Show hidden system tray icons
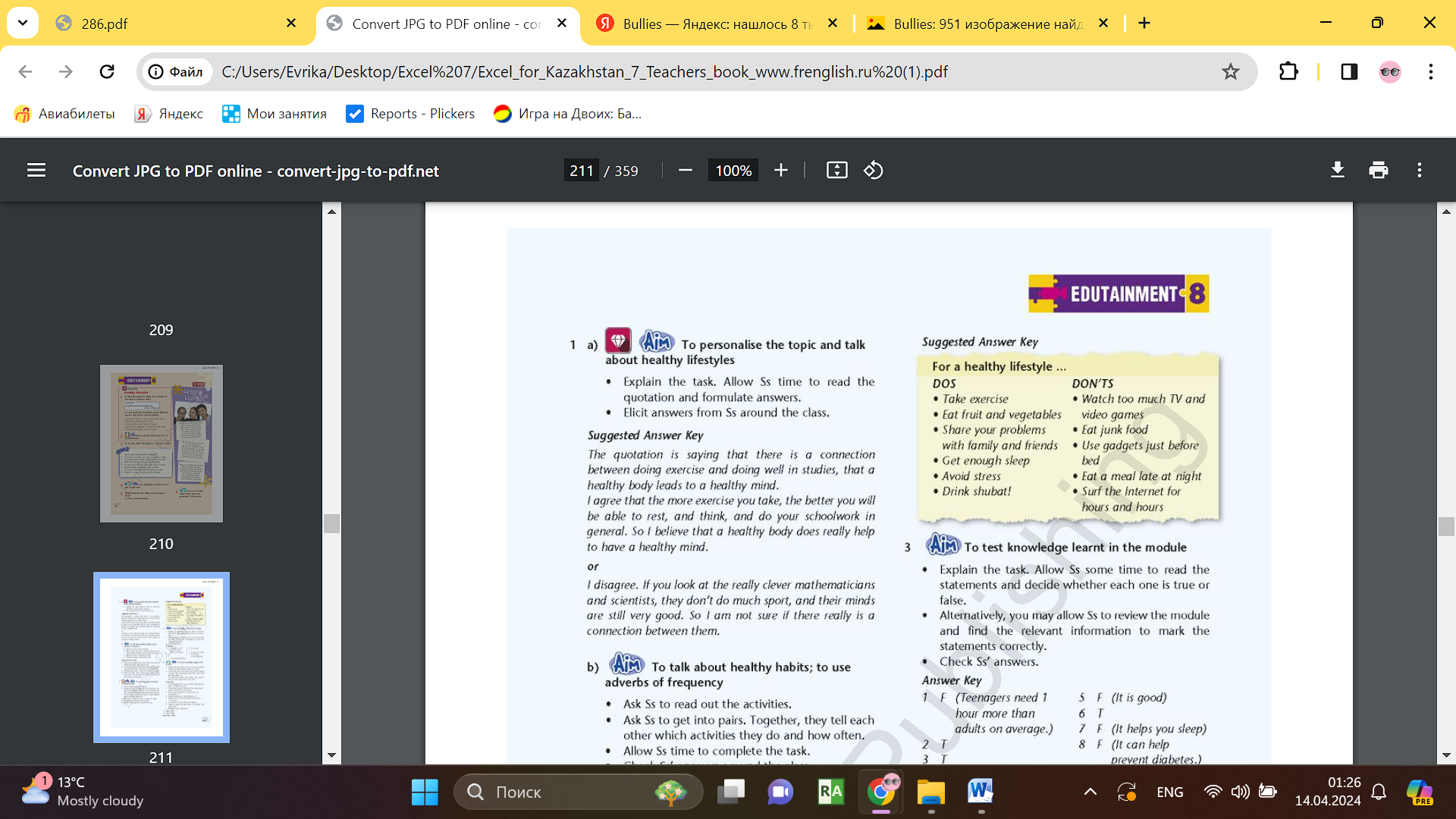 pos(1090,792)
